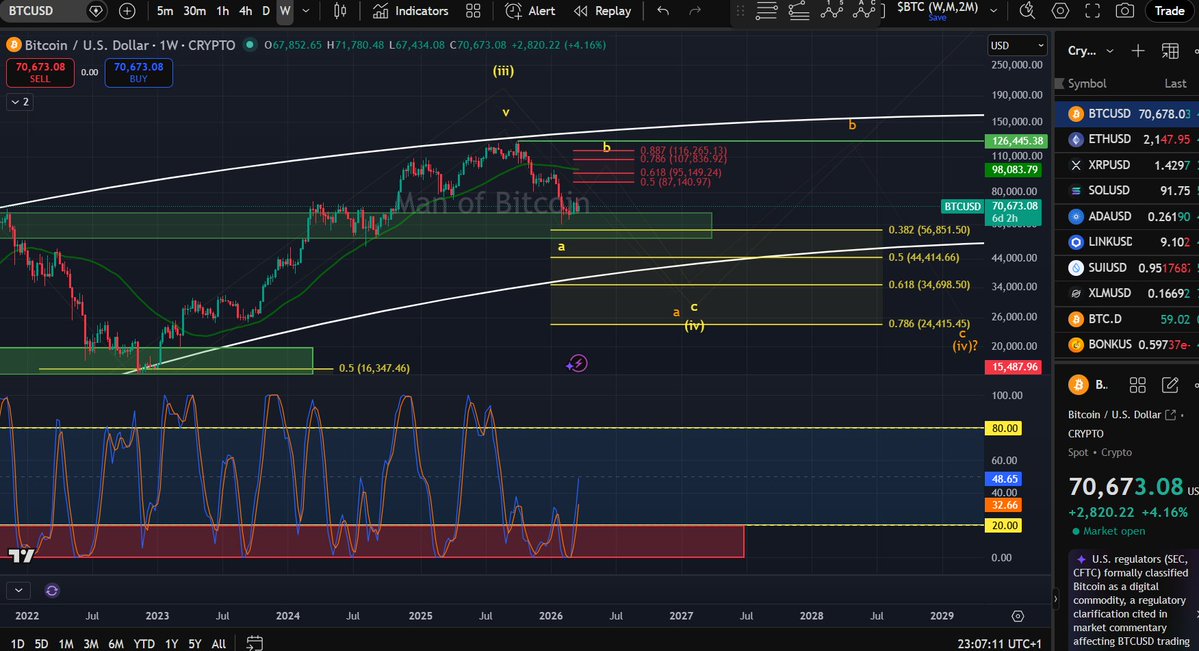The height and width of the screenshot is (651, 1199).
Task: Select the horizontal lines drawing tool in favorites
Action: click(x=766, y=11)
